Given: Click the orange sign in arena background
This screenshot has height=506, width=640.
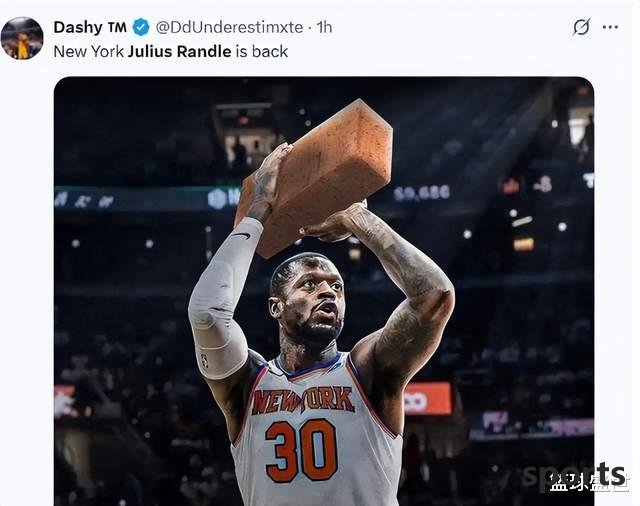Looking at the screenshot, I should click(x=429, y=399).
